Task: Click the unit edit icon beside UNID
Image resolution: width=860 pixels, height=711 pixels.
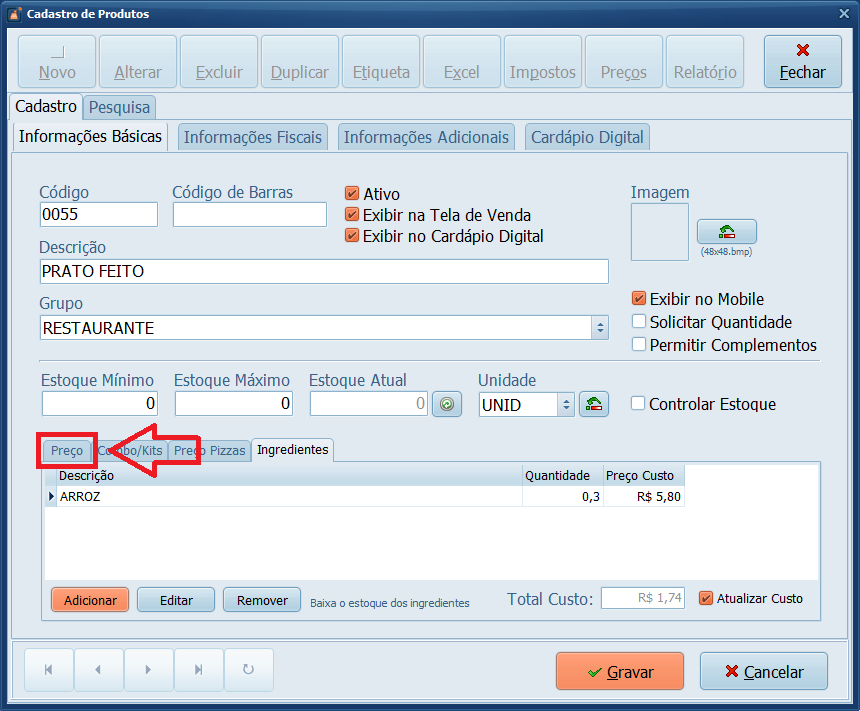Action: tap(594, 404)
